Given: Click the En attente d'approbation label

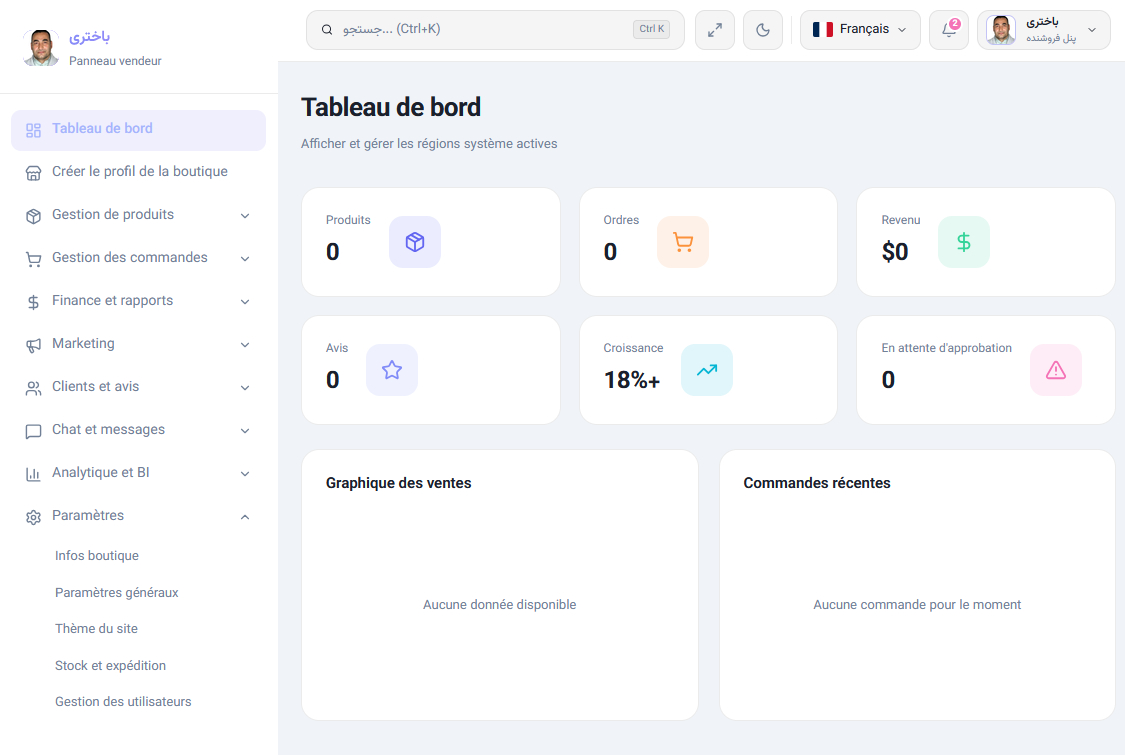Looking at the screenshot, I should pos(946,348).
